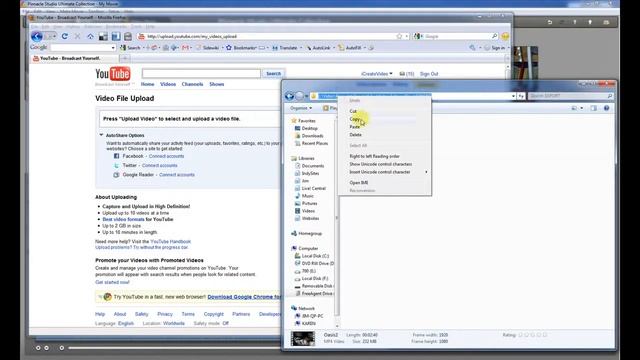
Task: Open the YouTube account name dropdown
Action: click(377, 74)
